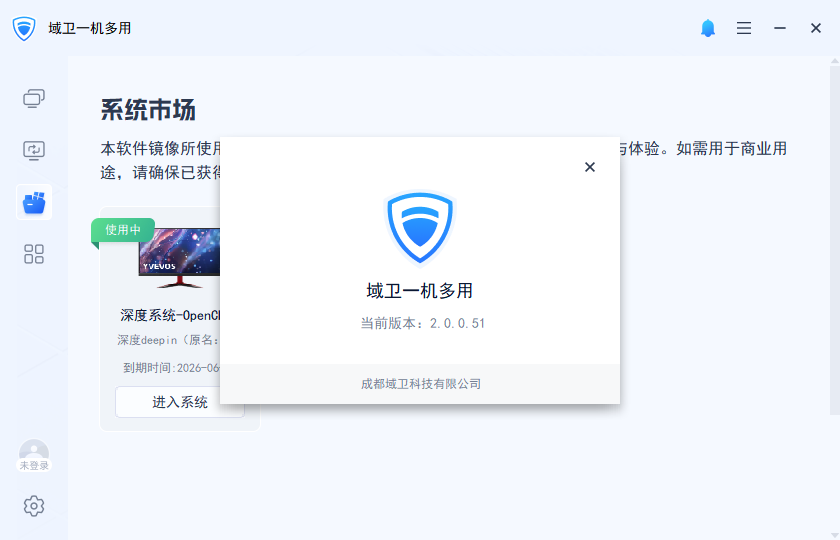This screenshot has height=540, width=840.
Task: Select the system market store sidebar icon
Action: pos(34,202)
